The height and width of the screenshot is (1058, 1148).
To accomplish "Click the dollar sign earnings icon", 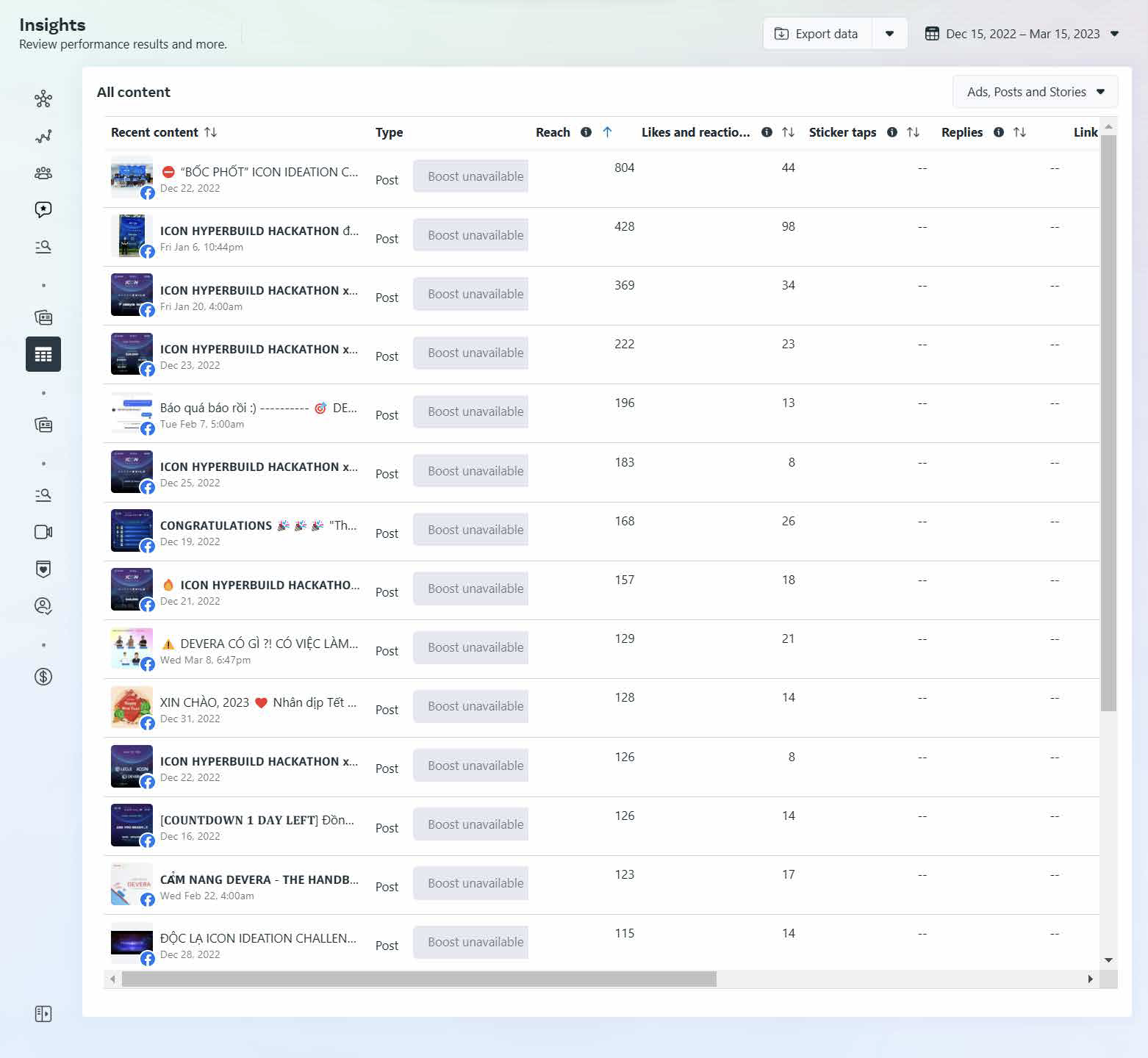I will [43, 677].
